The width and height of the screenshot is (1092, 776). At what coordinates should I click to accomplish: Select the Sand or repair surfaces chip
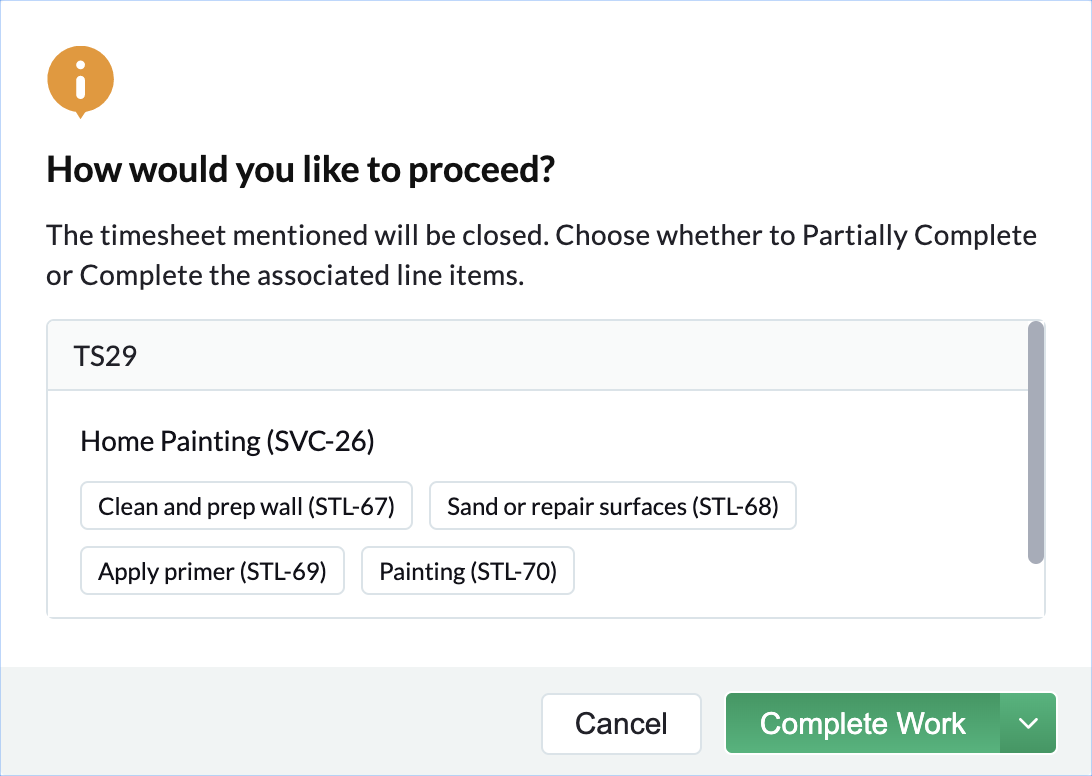click(612, 507)
